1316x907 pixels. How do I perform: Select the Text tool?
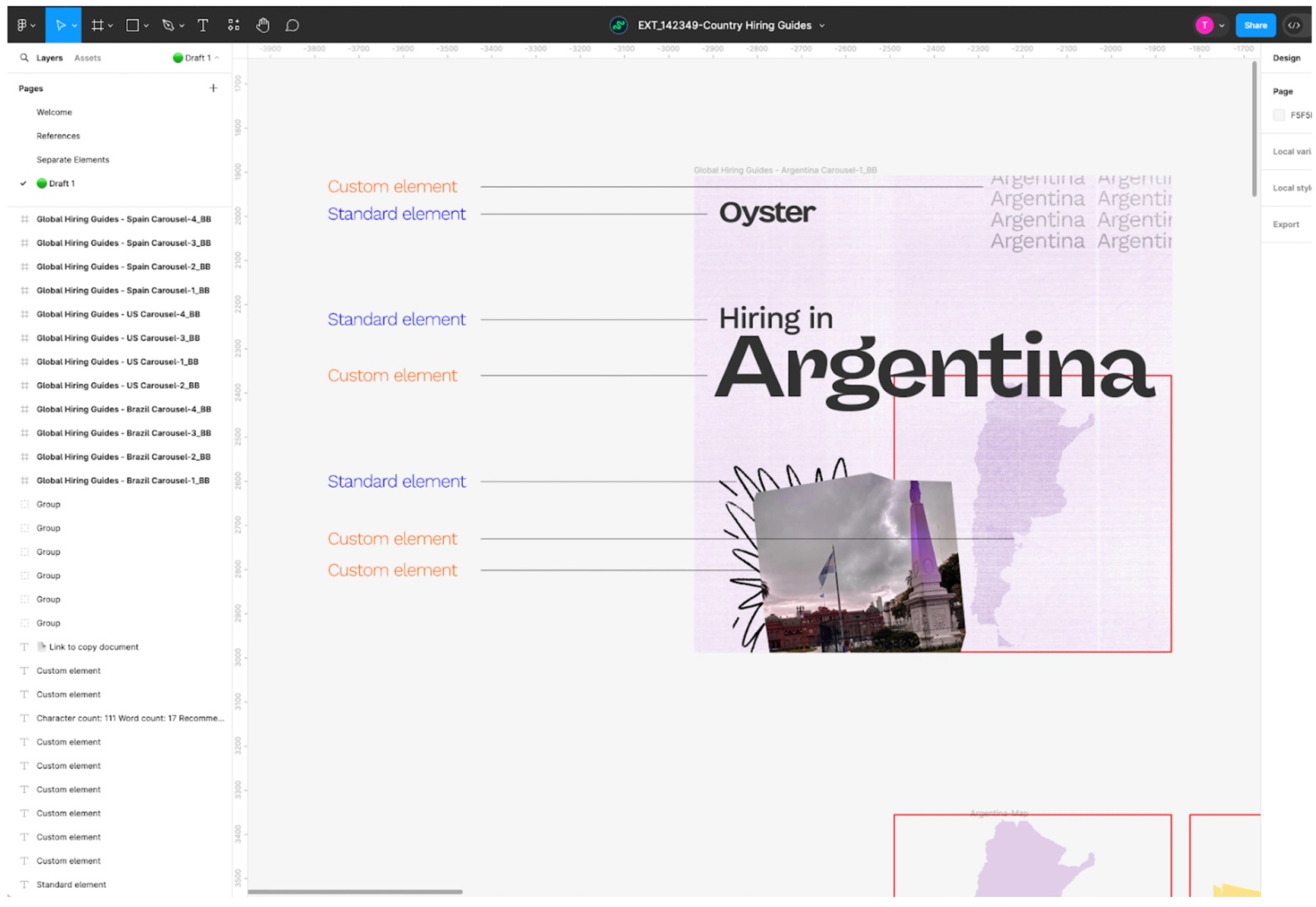[203, 25]
